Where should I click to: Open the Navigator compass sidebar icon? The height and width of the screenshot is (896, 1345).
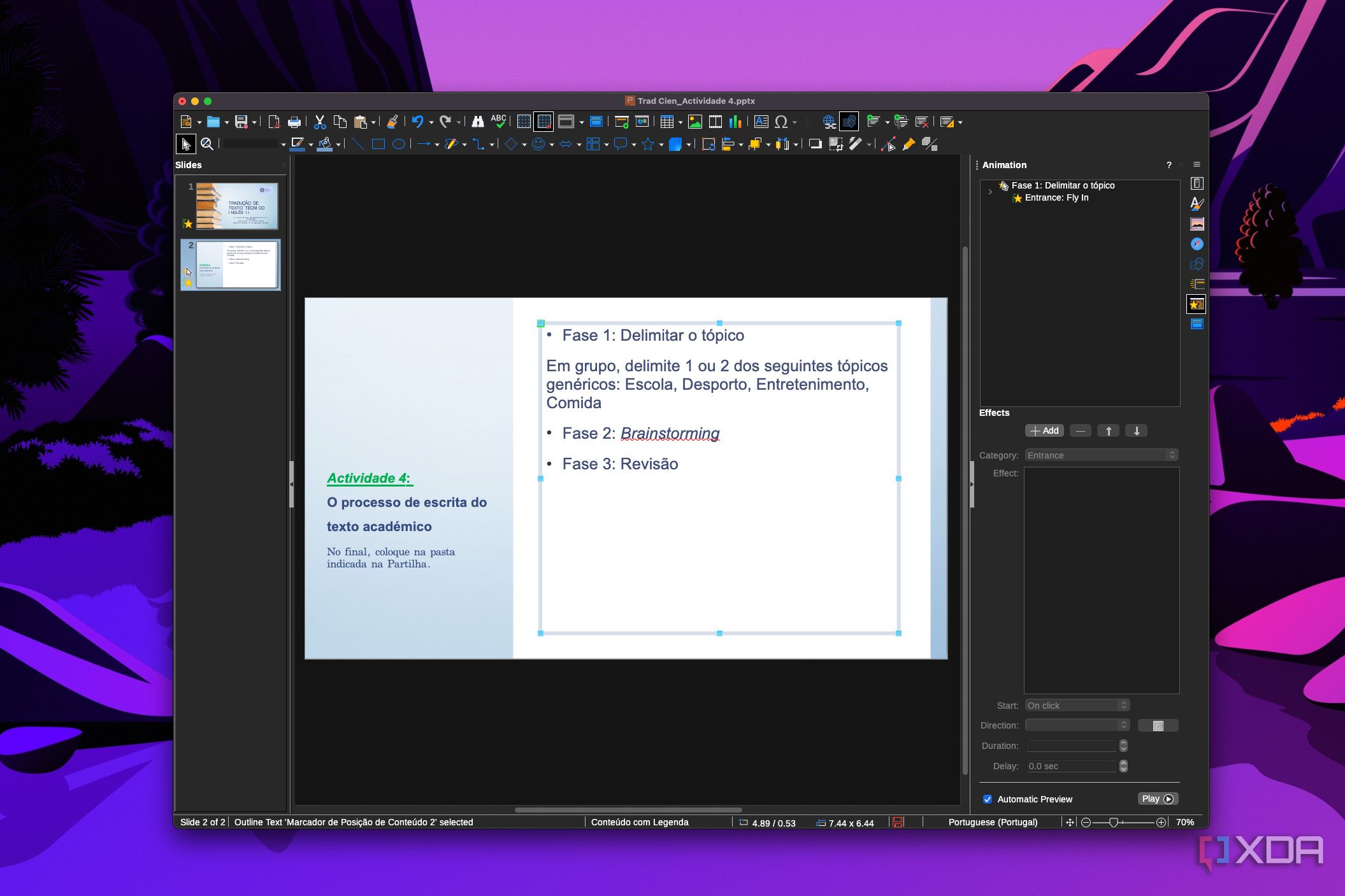(x=1197, y=244)
